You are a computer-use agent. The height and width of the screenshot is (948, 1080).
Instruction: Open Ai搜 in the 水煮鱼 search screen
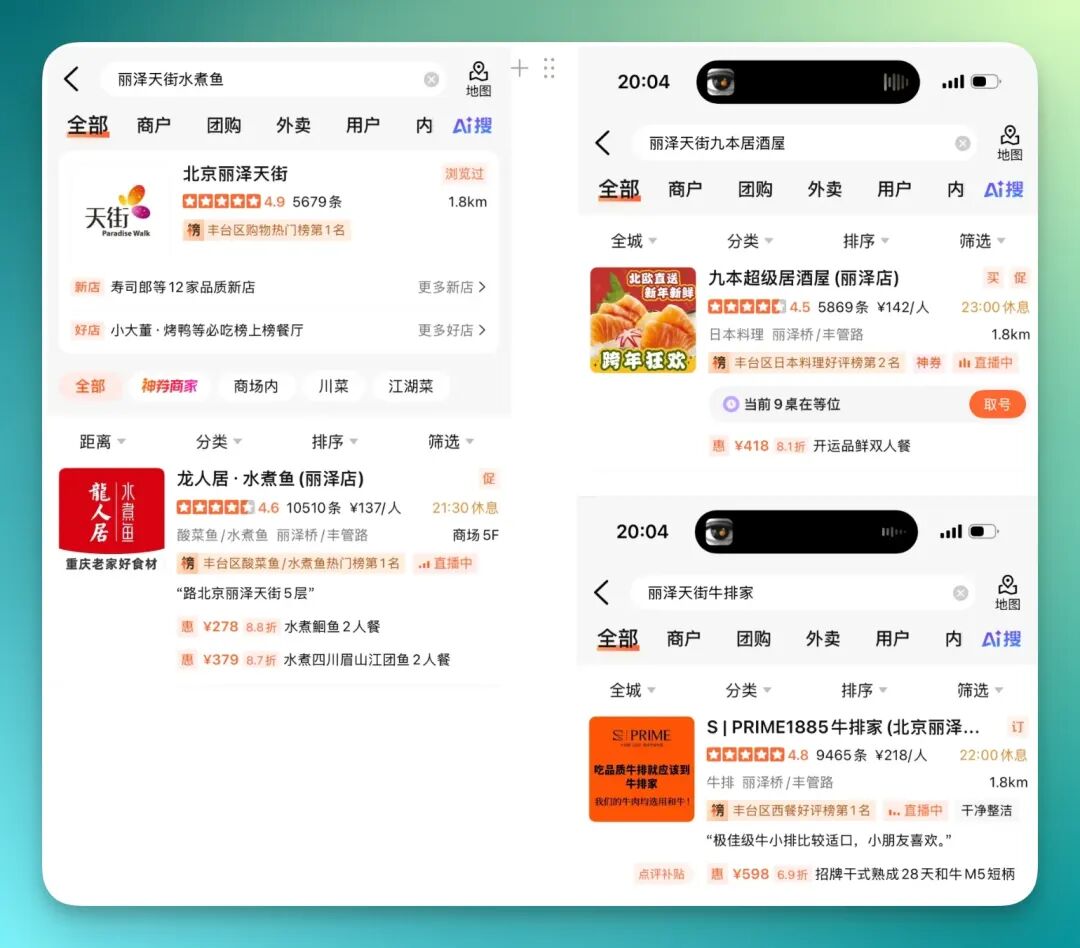point(472,125)
